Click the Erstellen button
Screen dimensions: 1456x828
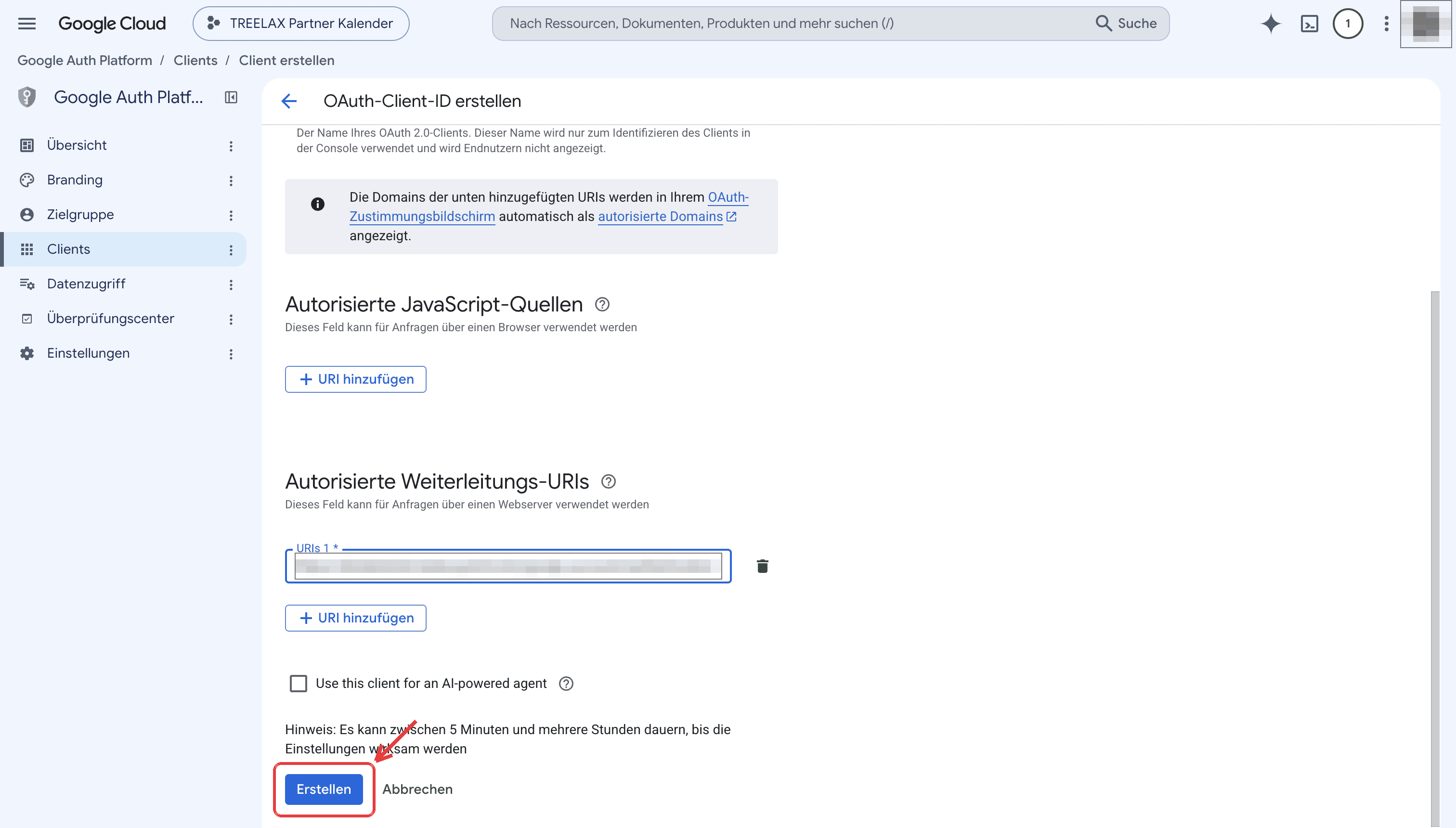point(324,789)
